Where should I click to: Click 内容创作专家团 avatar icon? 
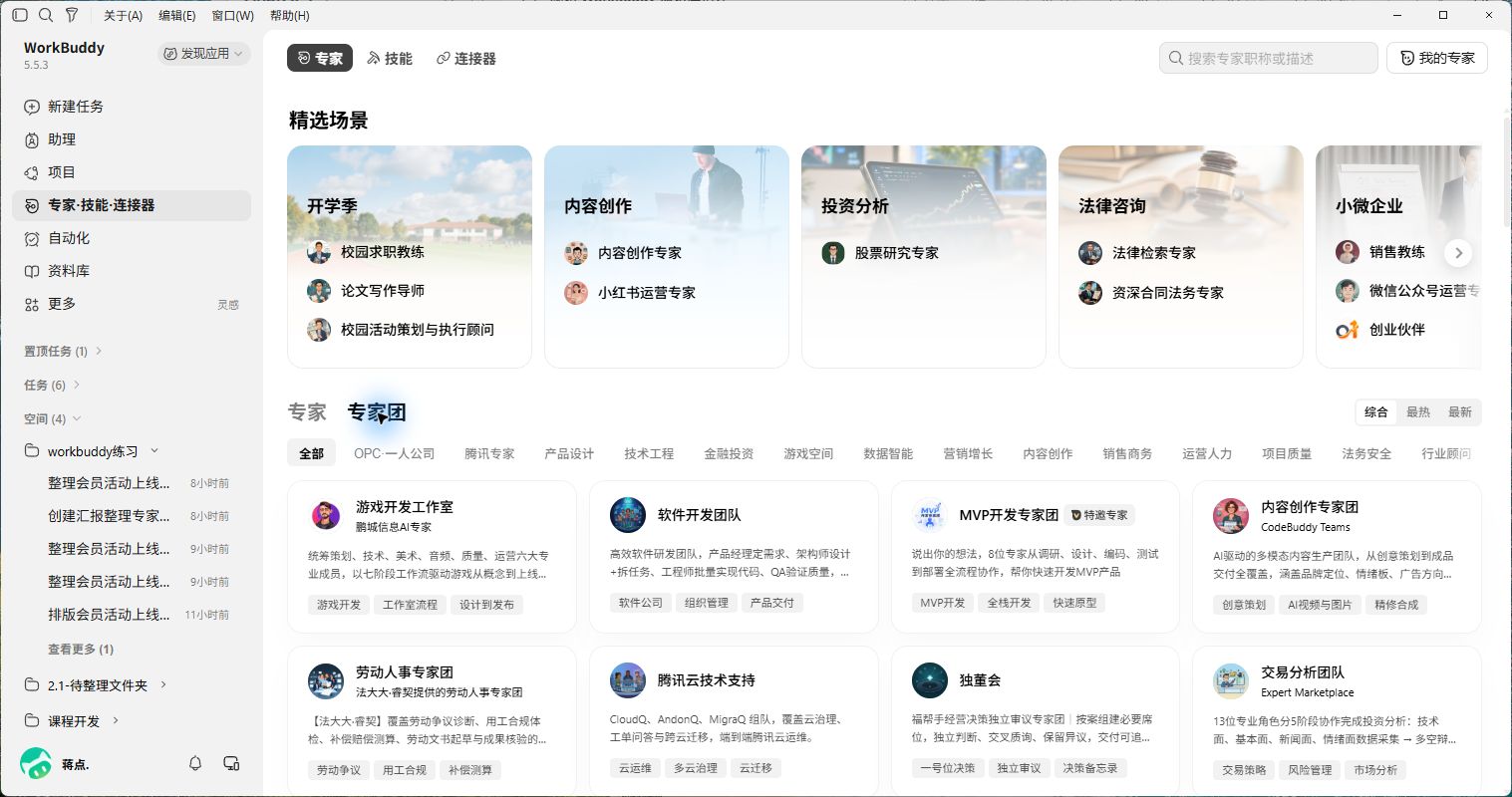pyautogui.click(x=1231, y=515)
